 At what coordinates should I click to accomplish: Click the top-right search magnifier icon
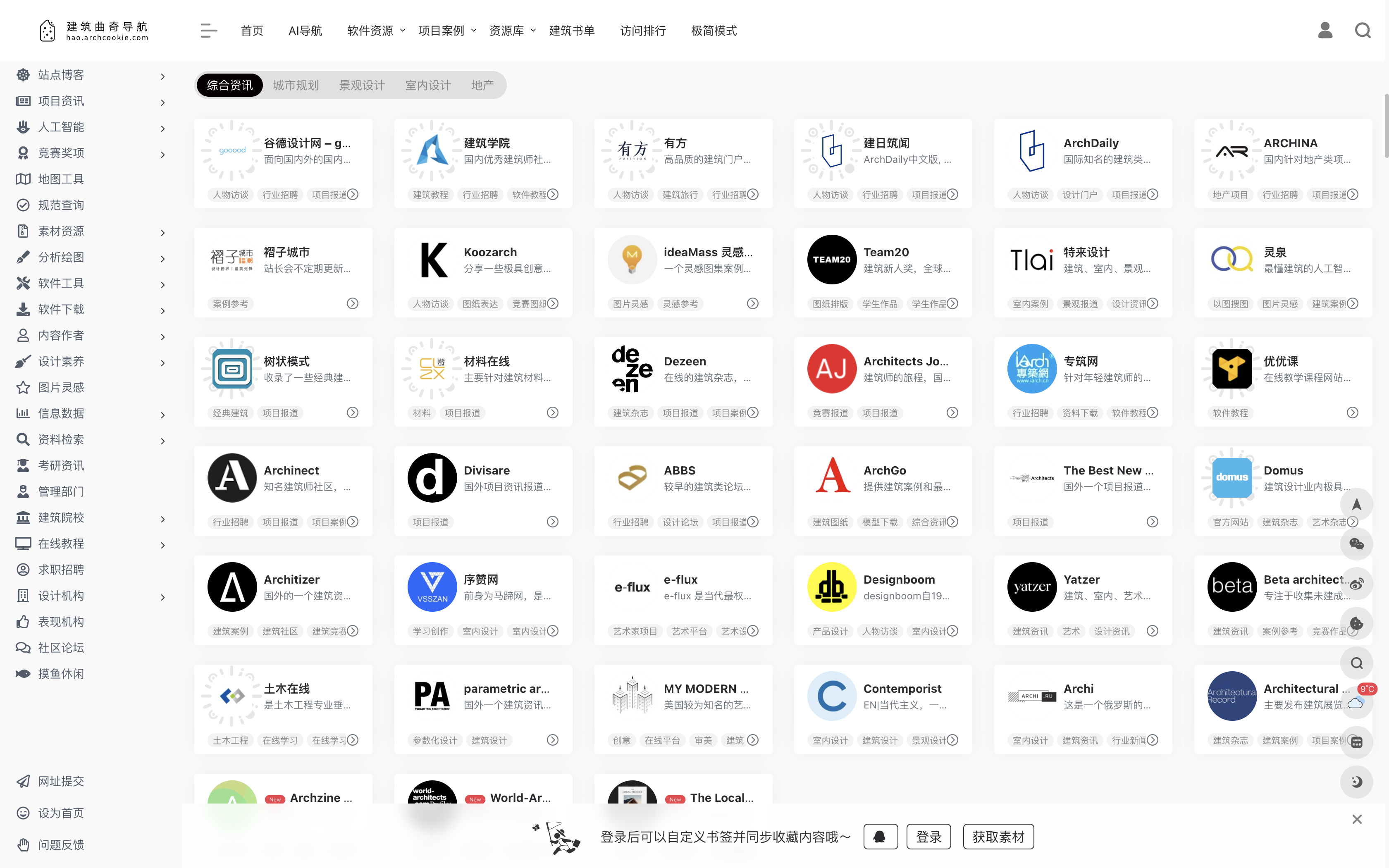point(1363,31)
